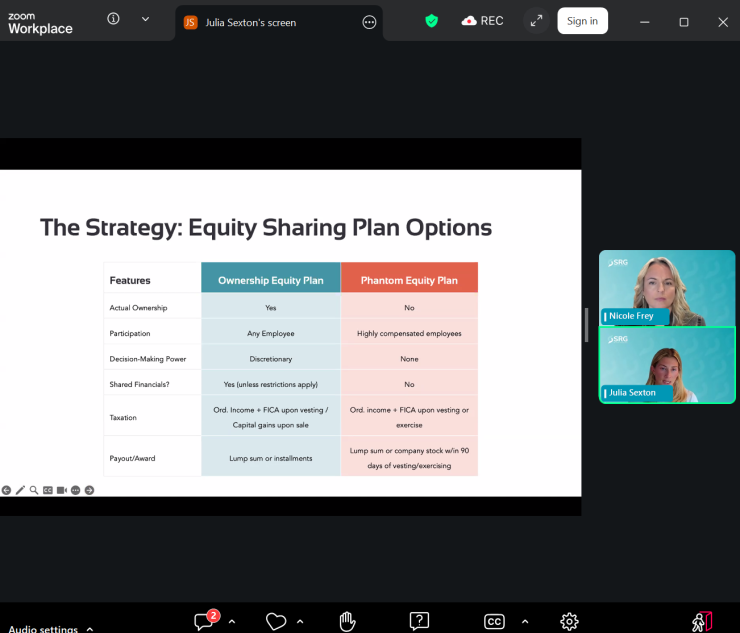Maximize the Zoom window
The width and height of the screenshot is (740, 633).
[684, 22]
